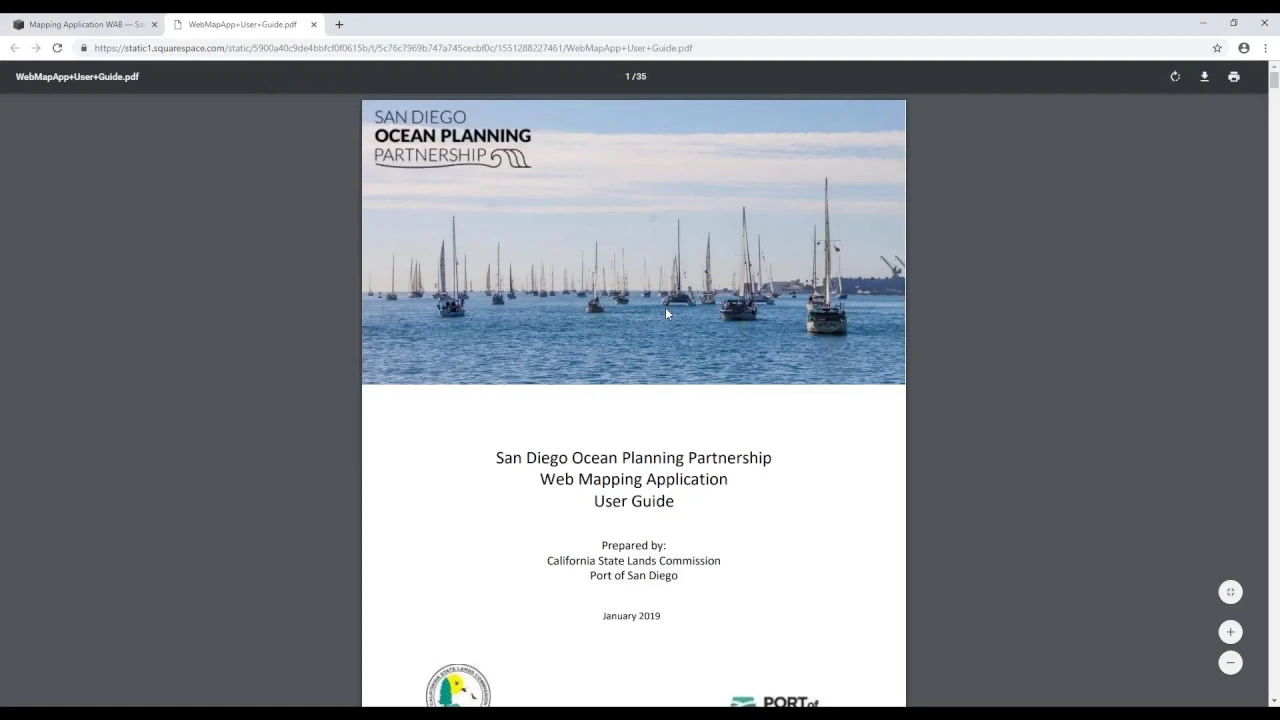Click the WebMapApp+User+Guide.pdf title in the toolbar
The height and width of the screenshot is (720, 1280).
[77, 77]
